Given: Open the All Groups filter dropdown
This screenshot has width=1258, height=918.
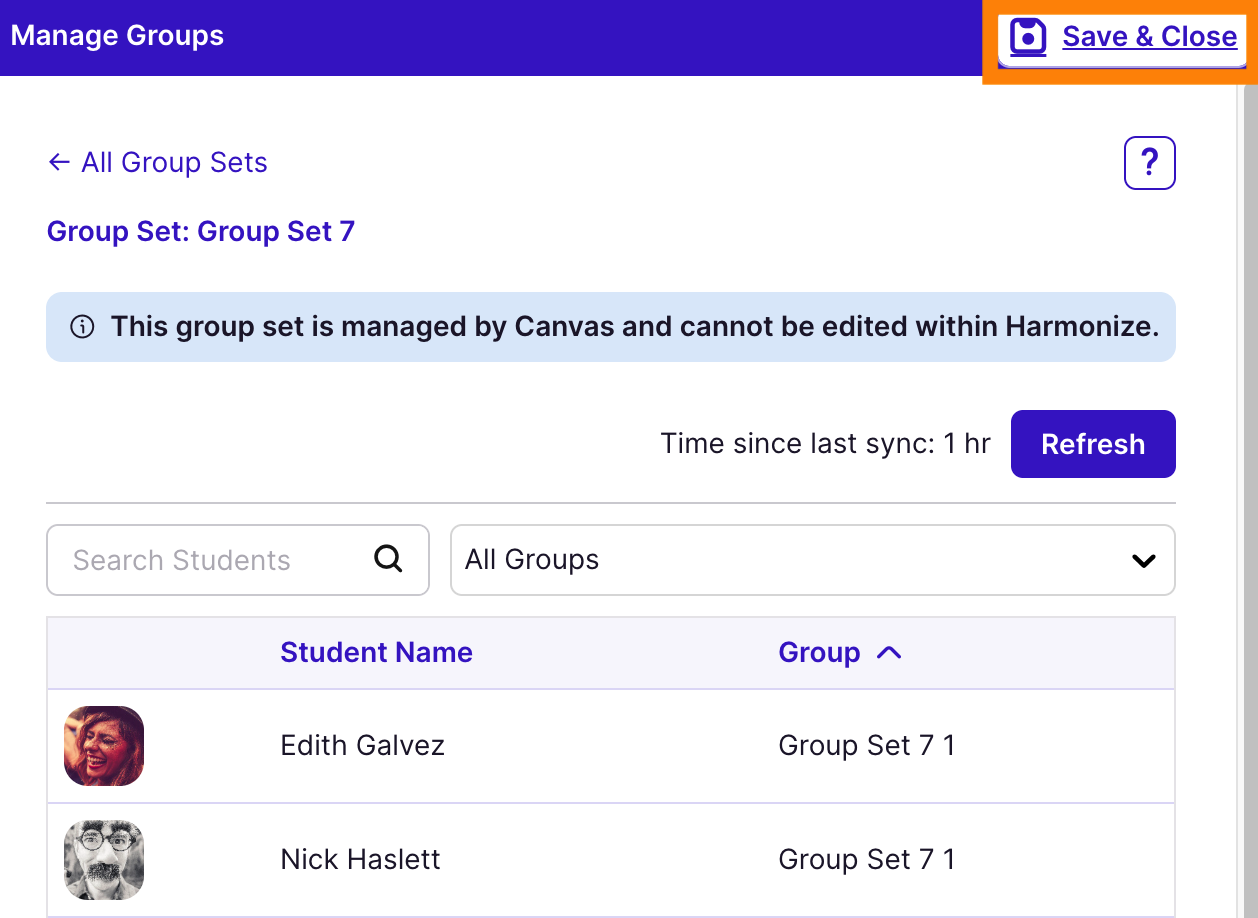Looking at the screenshot, I should (790, 560).
